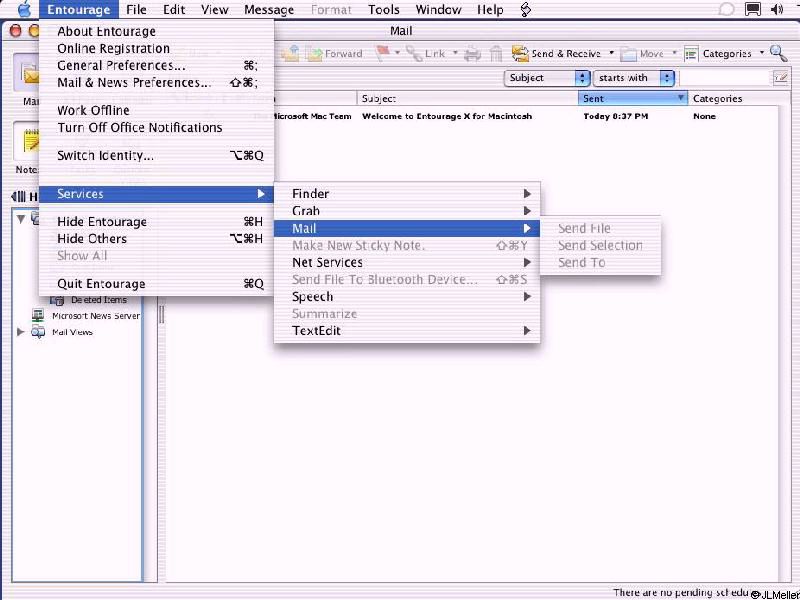Open the Categories dropdown arrow

[762, 53]
